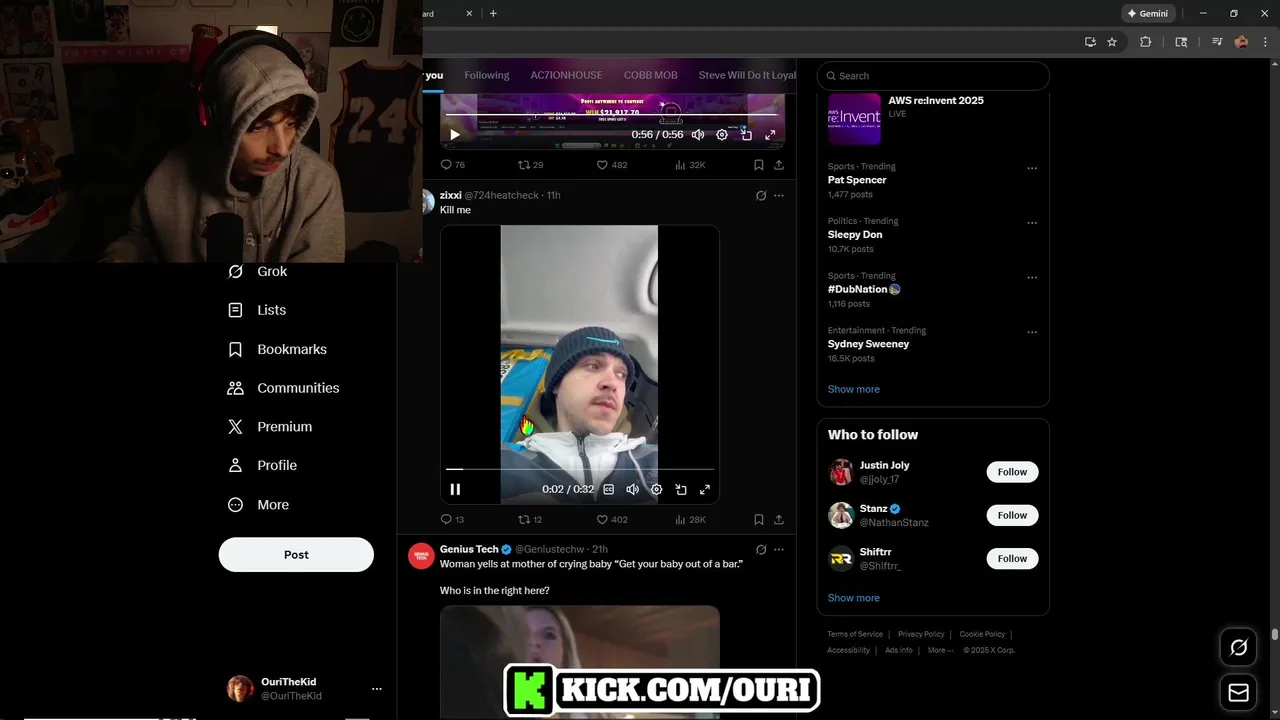Open the browser Extensions puzzle icon
Image resolution: width=1280 pixels, height=720 pixels.
tap(1146, 42)
